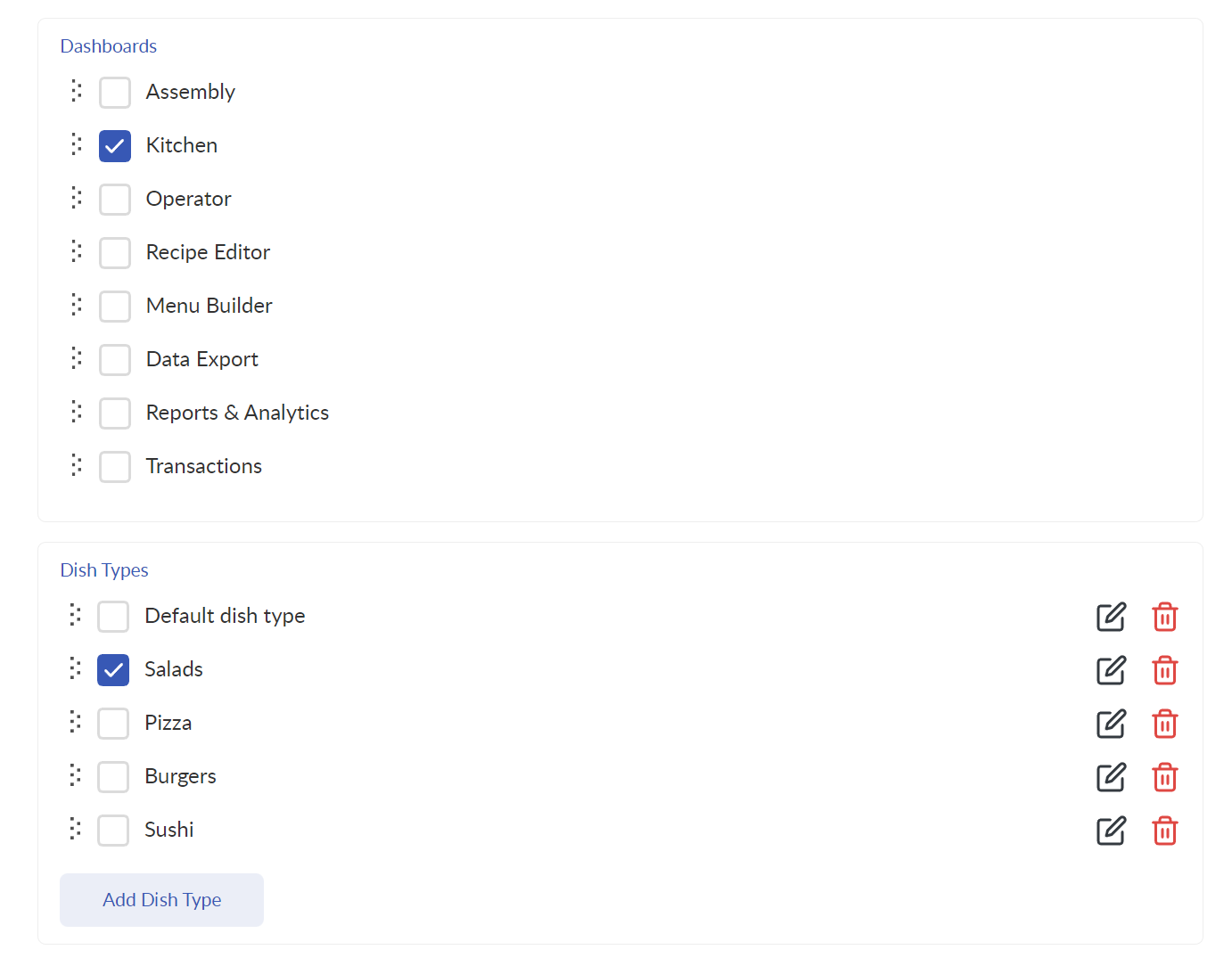Delete the Salads dish type

click(x=1164, y=670)
